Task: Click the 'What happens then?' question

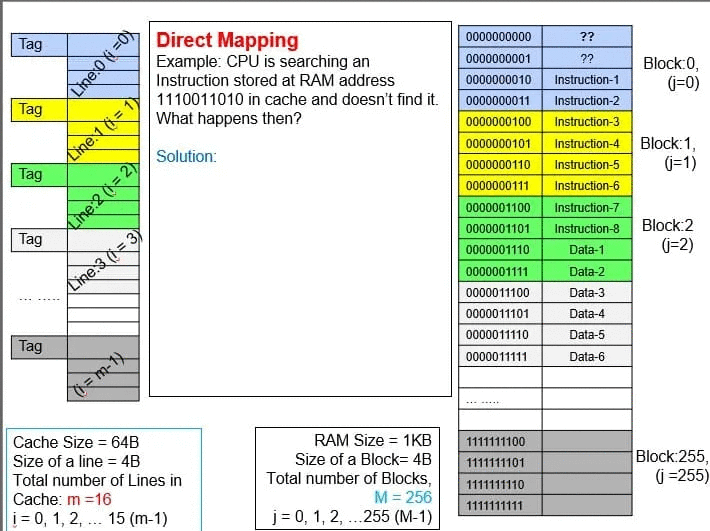Action: click(229, 119)
